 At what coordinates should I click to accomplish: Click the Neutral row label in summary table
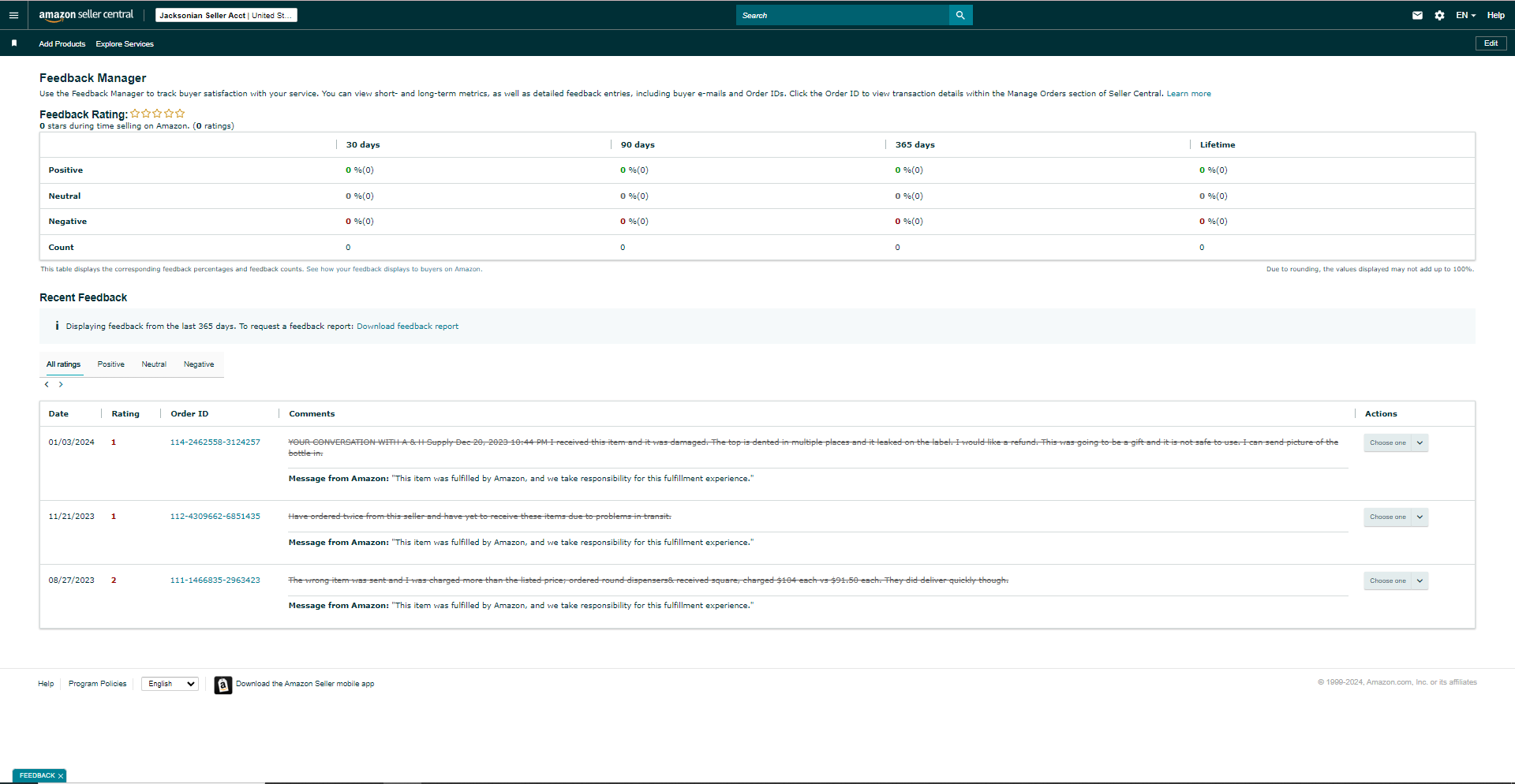tap(65, 196)
